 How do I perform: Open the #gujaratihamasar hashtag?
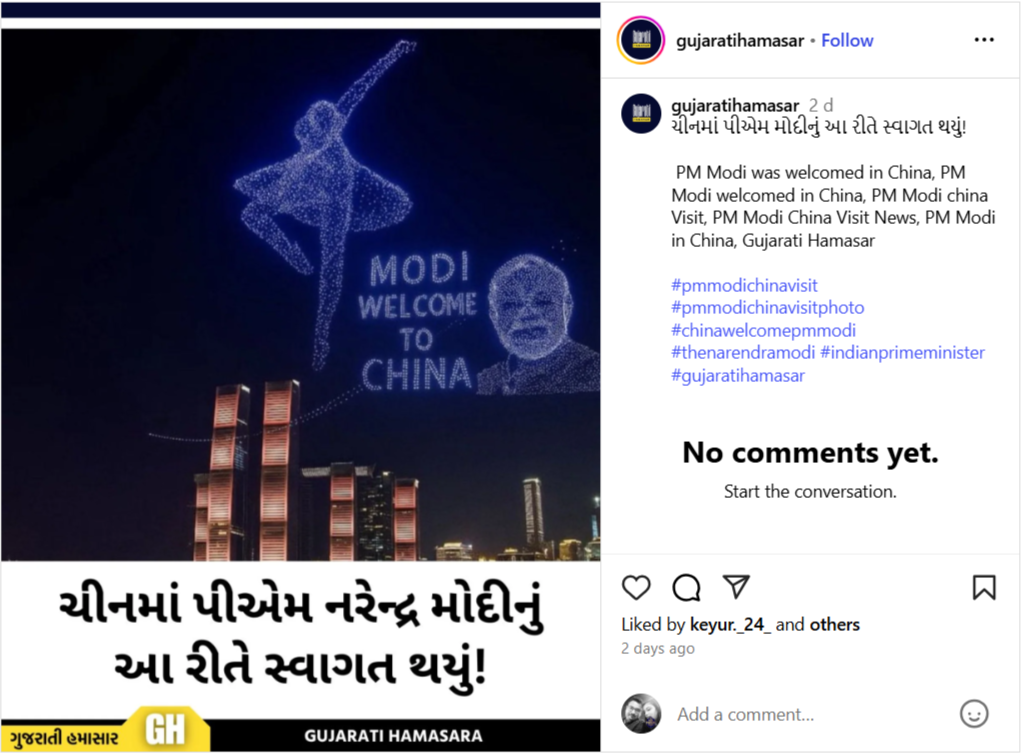738,376
